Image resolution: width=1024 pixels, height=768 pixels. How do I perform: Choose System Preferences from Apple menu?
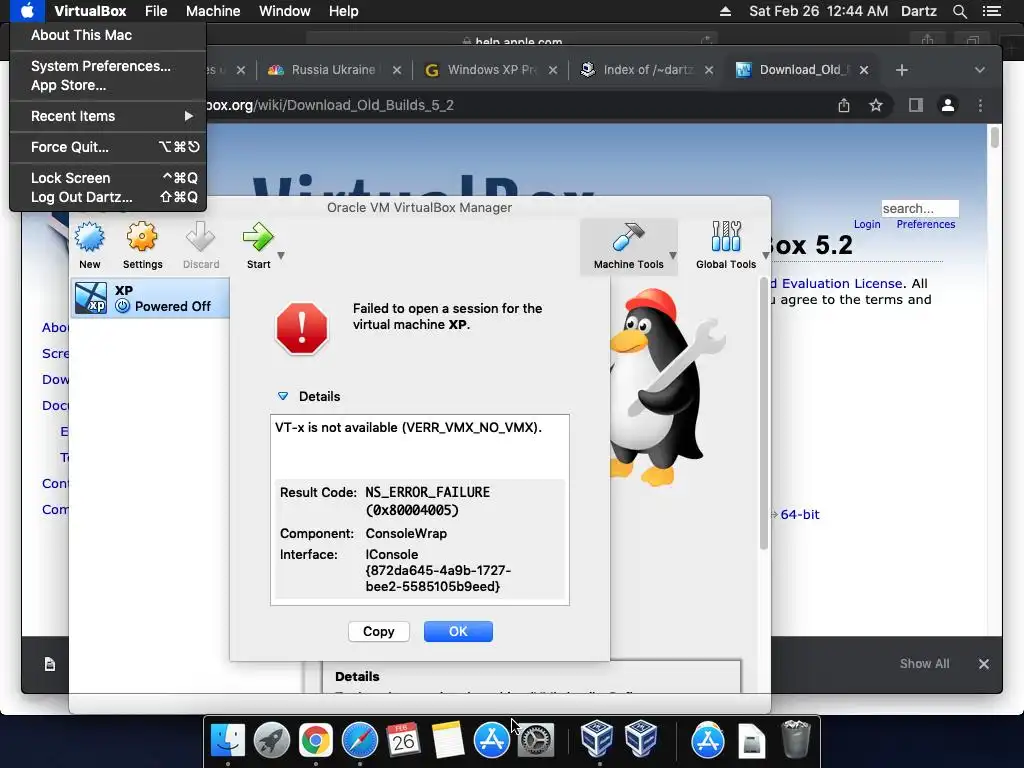click(108, 66)
